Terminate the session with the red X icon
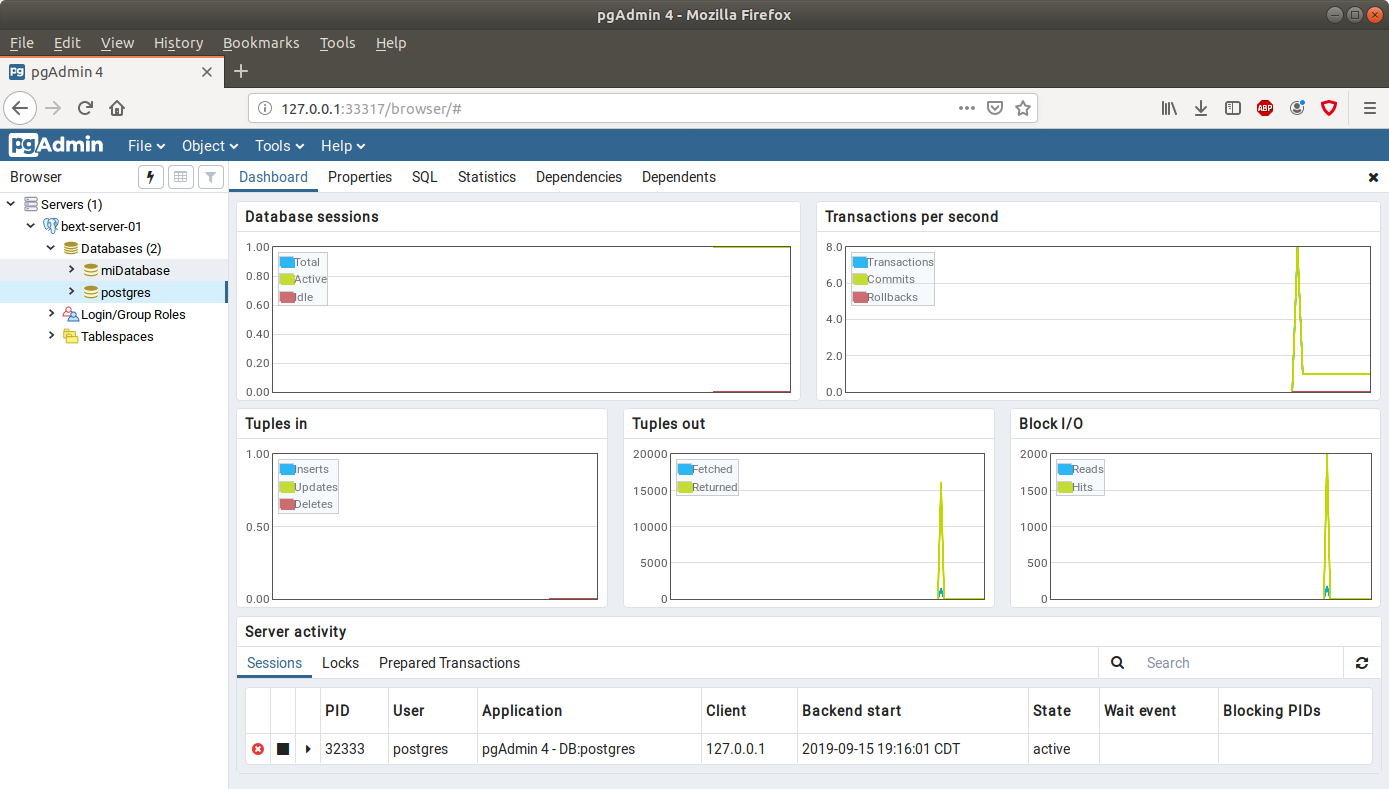Screen dimensions: 1389x789 257,748
